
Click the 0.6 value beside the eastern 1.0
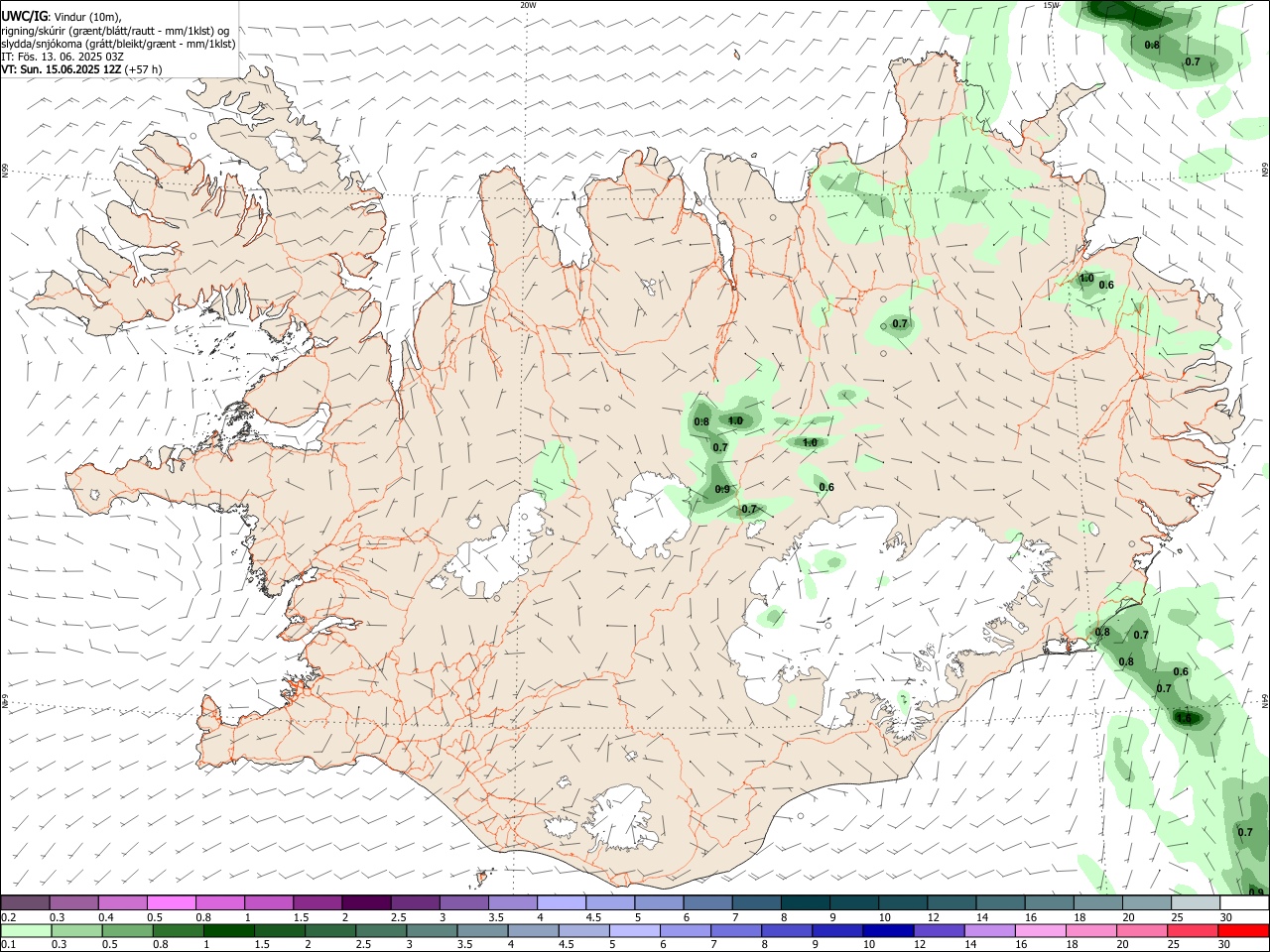[x=1107, y=286]
